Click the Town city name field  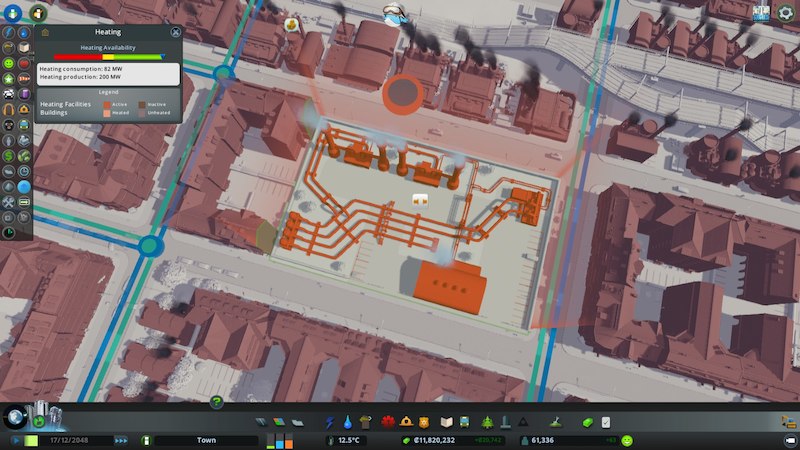coord(206,440)
